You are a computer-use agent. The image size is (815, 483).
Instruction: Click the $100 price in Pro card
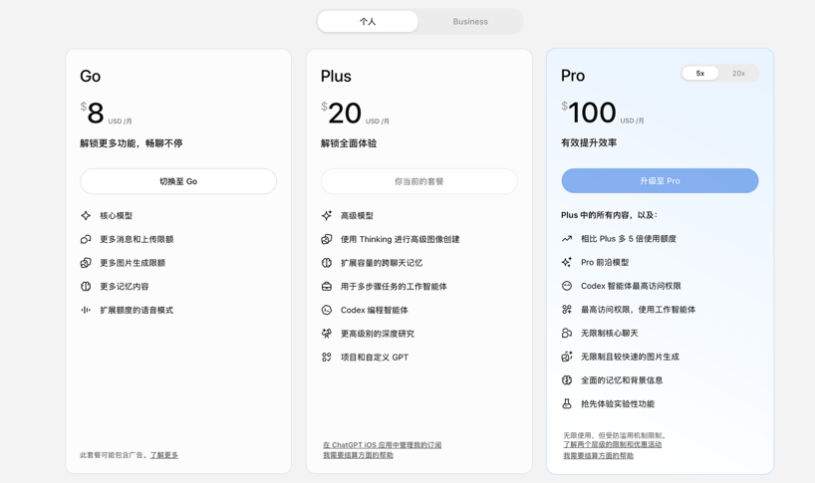(x=589, y=112)
